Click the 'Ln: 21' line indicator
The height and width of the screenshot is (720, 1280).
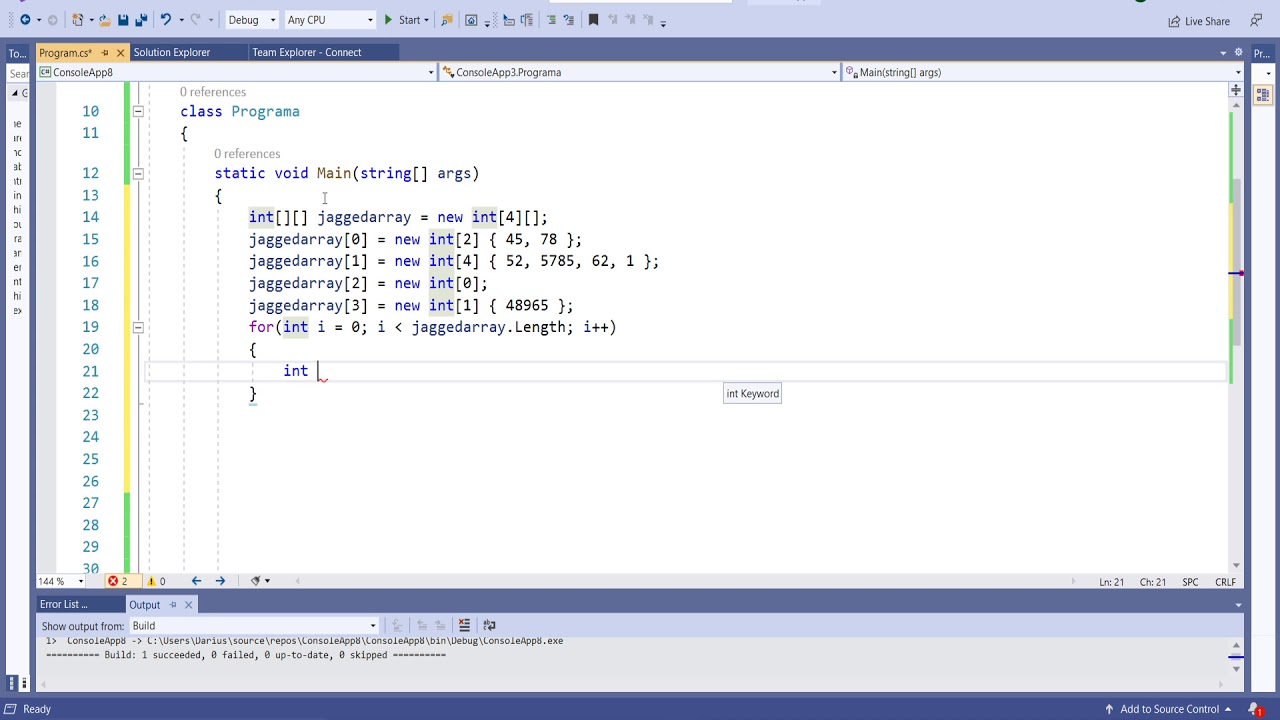coord(1112,582)
